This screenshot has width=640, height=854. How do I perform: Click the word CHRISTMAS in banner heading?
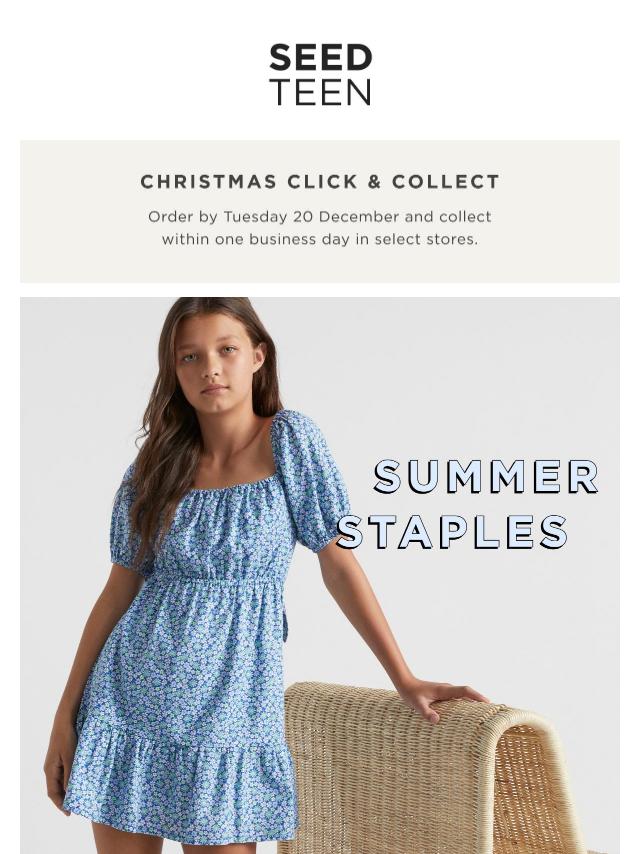tap(209, 182)
